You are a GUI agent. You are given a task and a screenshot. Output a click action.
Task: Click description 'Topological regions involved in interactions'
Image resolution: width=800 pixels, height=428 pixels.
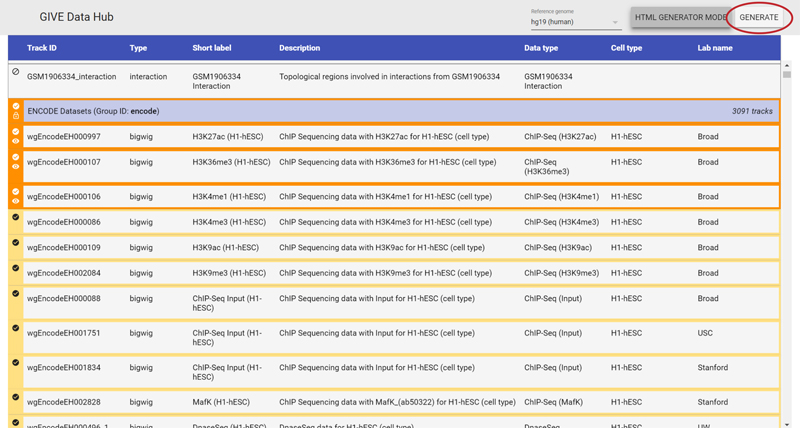coord(389,77)
